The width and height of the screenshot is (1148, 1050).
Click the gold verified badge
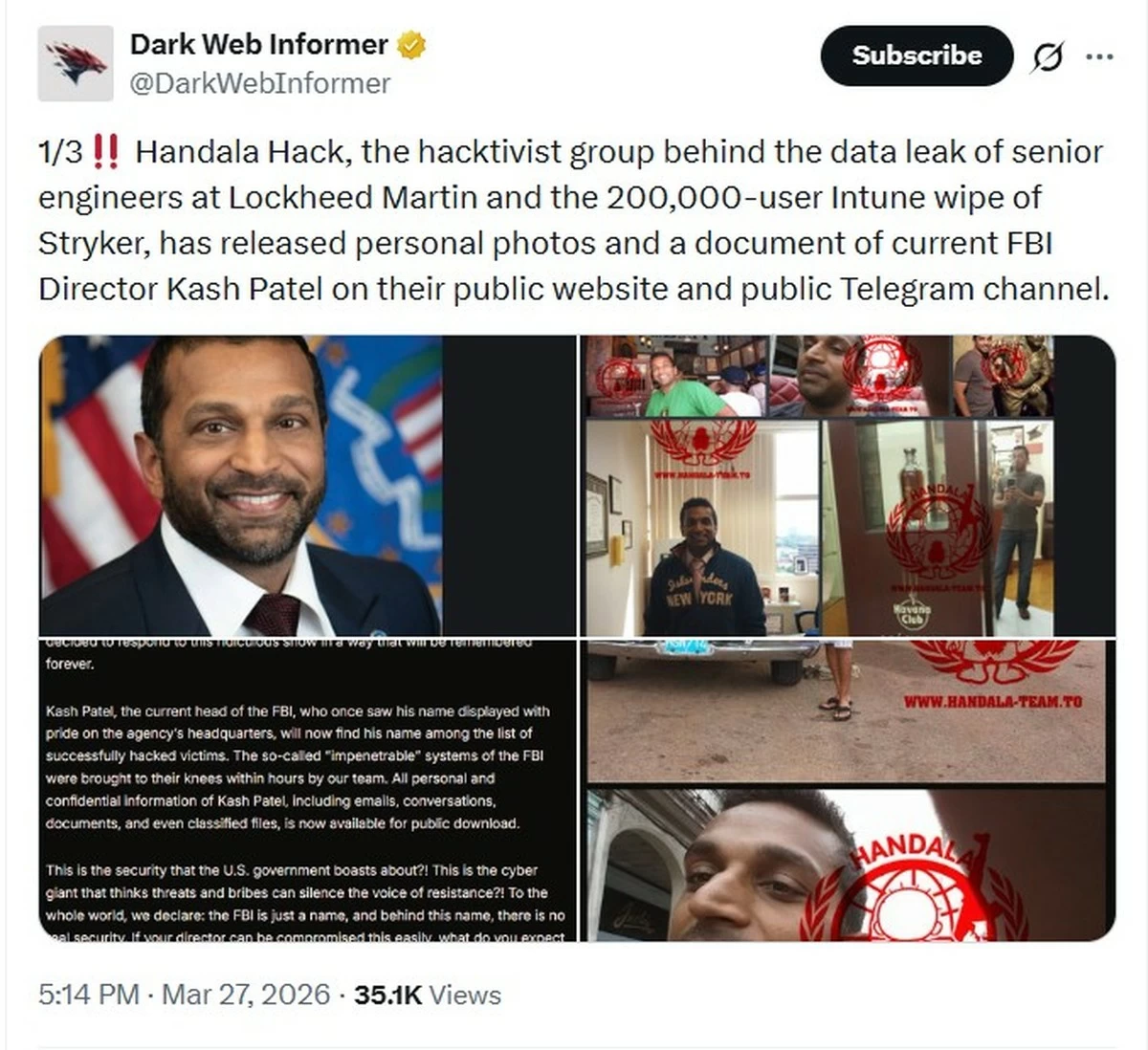click(x=411, y=45)
